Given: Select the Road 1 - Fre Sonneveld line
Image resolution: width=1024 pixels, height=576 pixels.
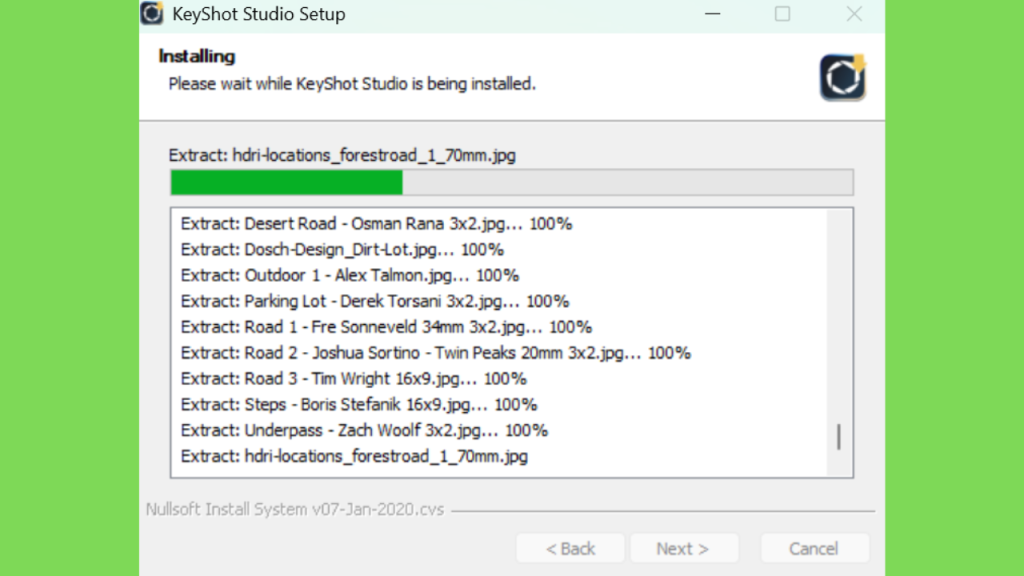Looking at the screenshot, I should pyautogui.click(x=386, y=327).
